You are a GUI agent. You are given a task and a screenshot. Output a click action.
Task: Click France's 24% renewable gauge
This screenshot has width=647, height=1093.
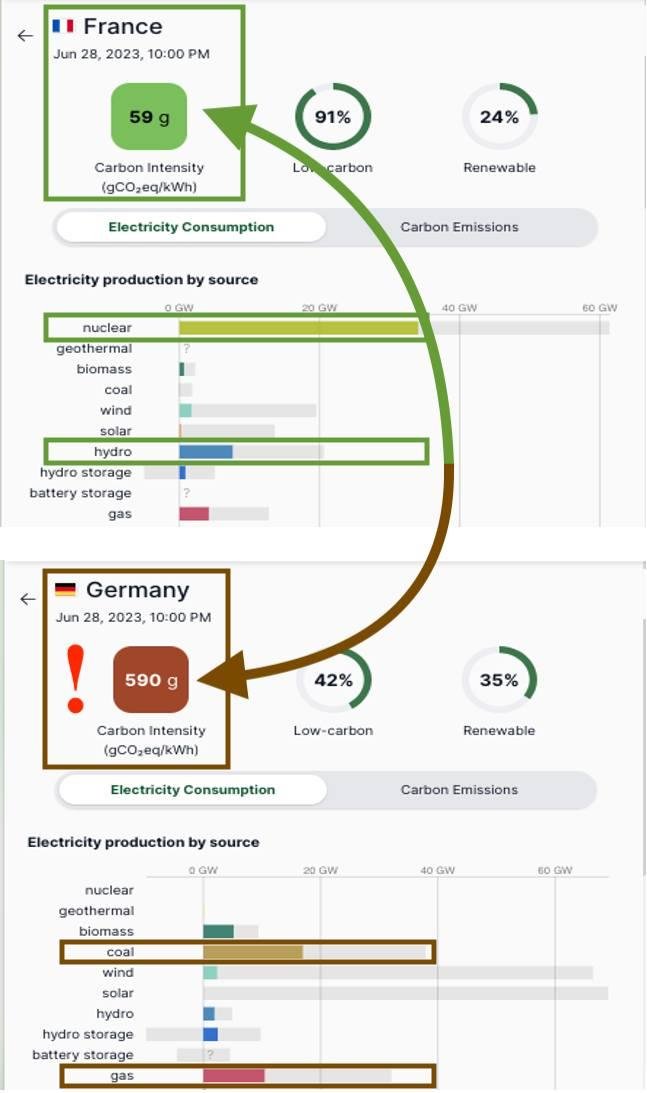[499, 117]
